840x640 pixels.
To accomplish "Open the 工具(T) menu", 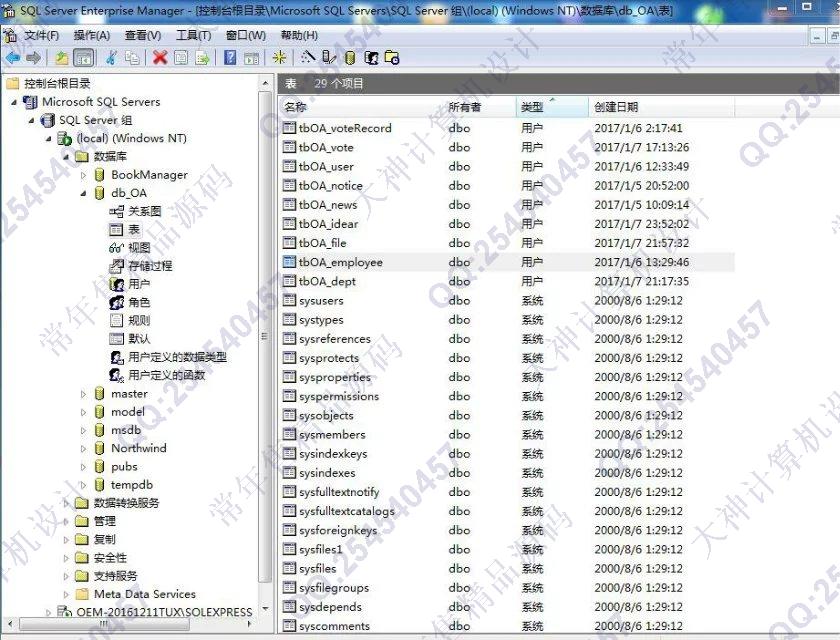I will click(x=193, y=35).
